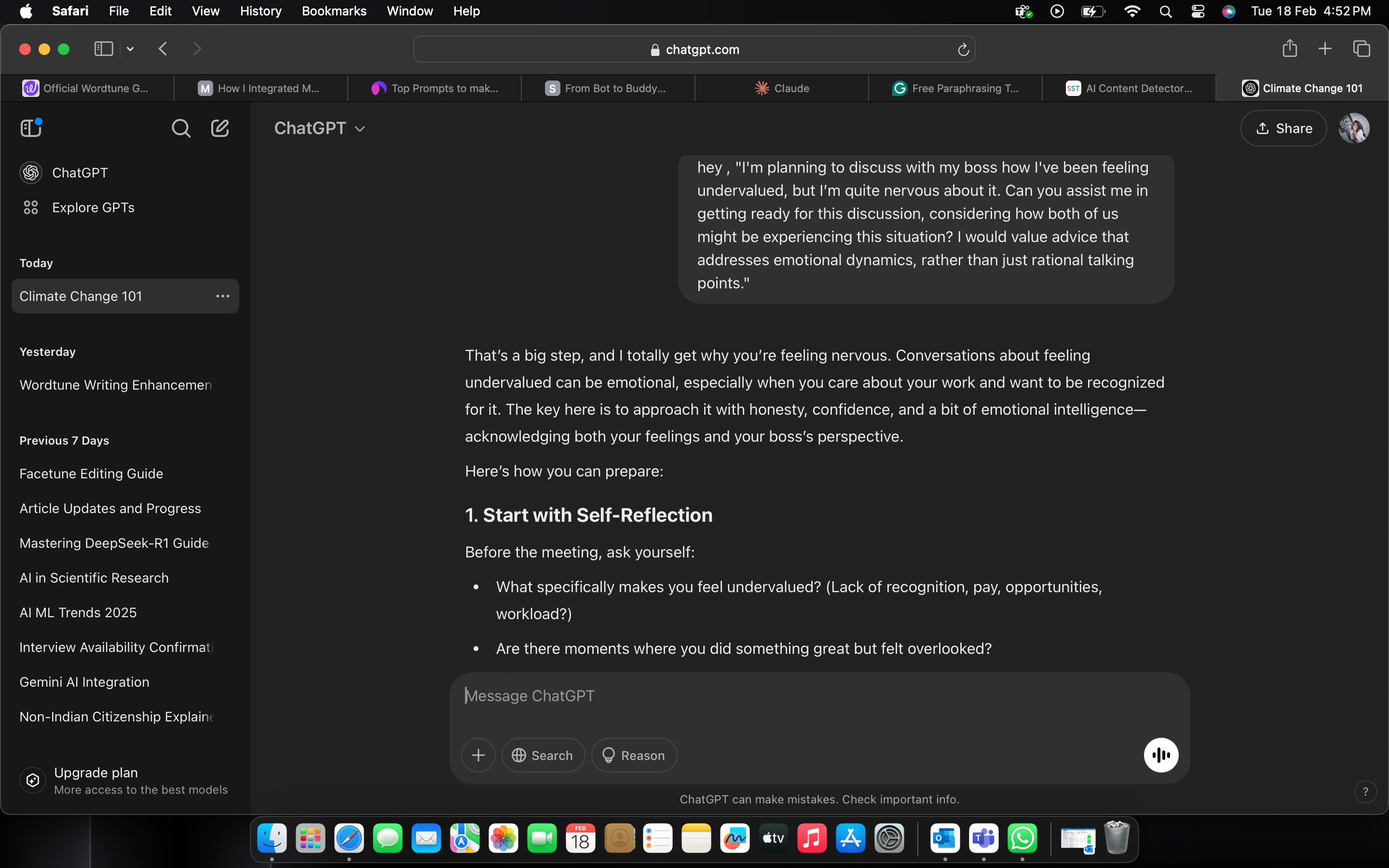Start a new chat with the compose icon
Viewport: 1389px width, 868px height.
[220, 128]
